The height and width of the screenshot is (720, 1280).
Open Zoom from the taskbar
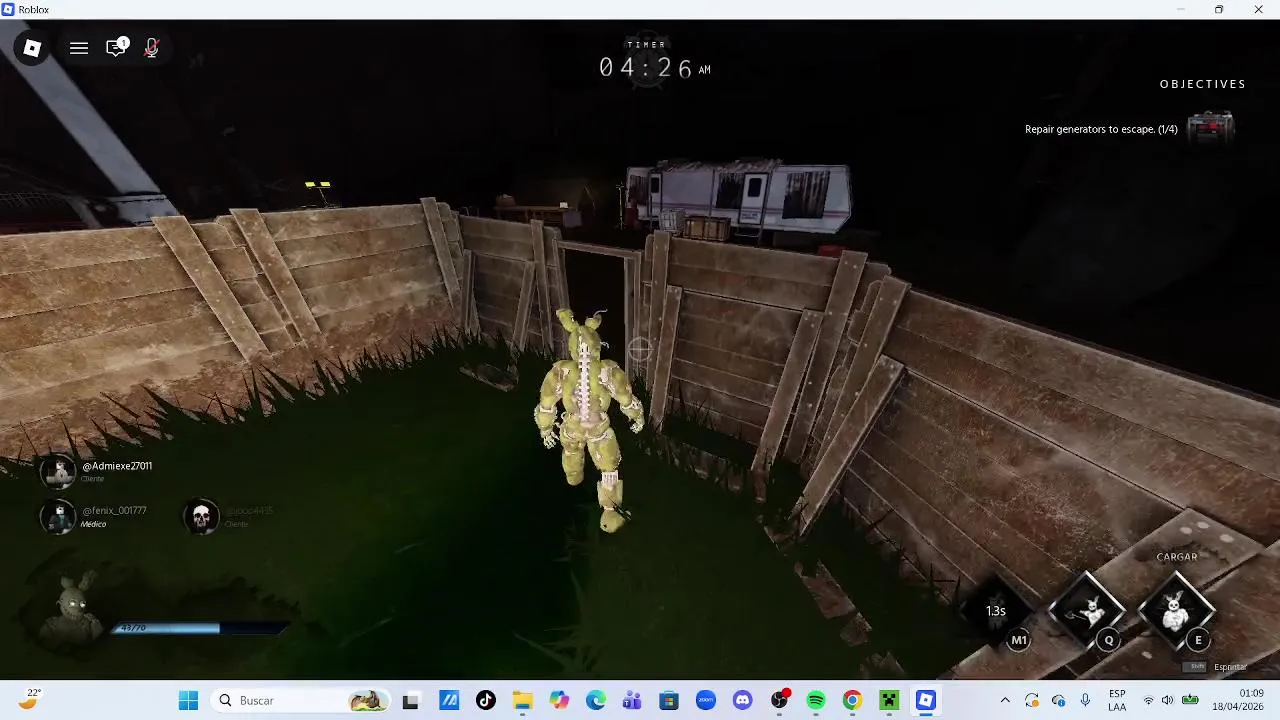(706, 700)
